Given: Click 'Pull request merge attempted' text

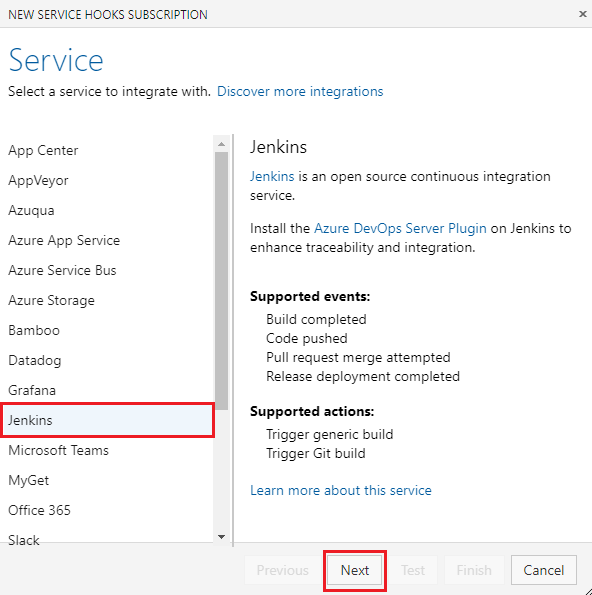Looking at the screenshot, I should [358, 357].
